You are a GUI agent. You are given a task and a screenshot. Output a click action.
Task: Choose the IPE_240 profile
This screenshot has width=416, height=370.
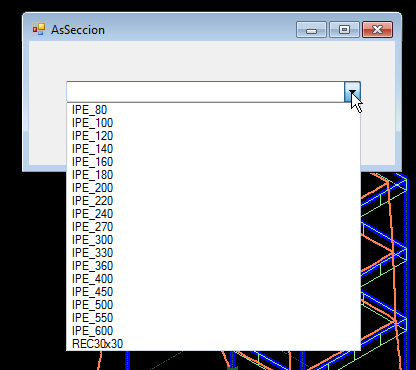pyautogui.click(x=213, y=214)
